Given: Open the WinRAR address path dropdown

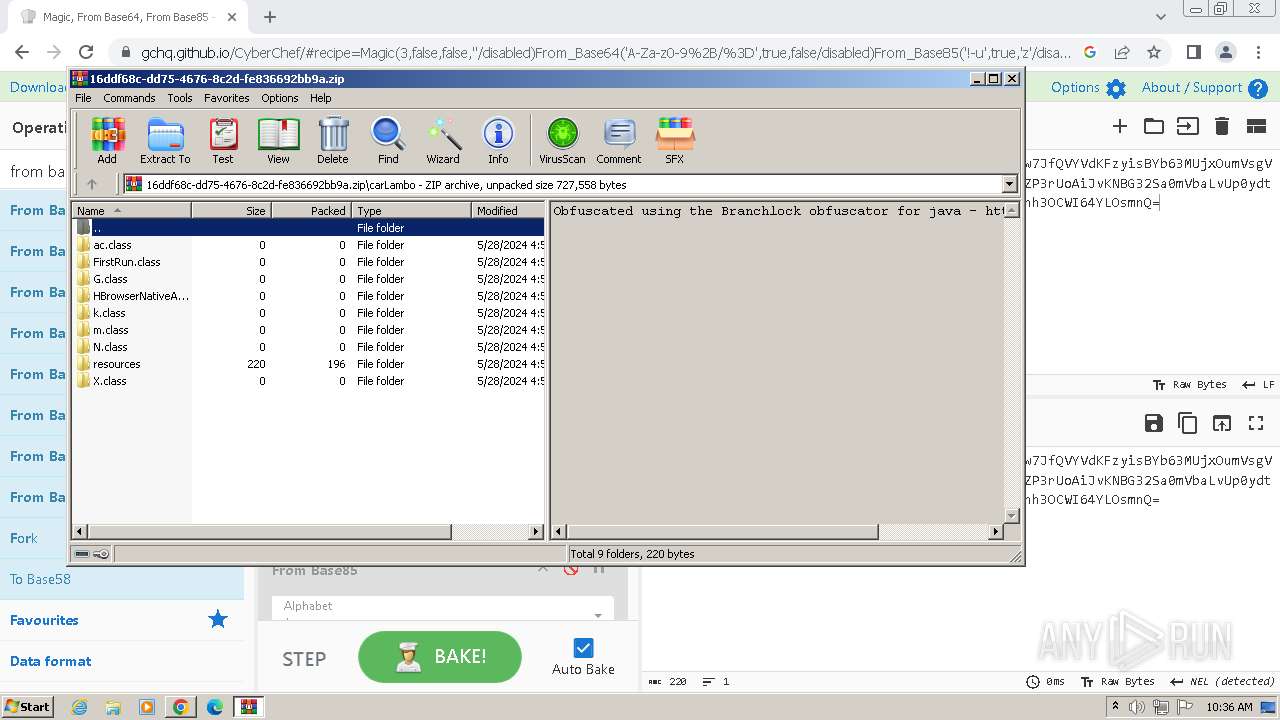Looking at the screenshot, I should tap(1009, 184).
